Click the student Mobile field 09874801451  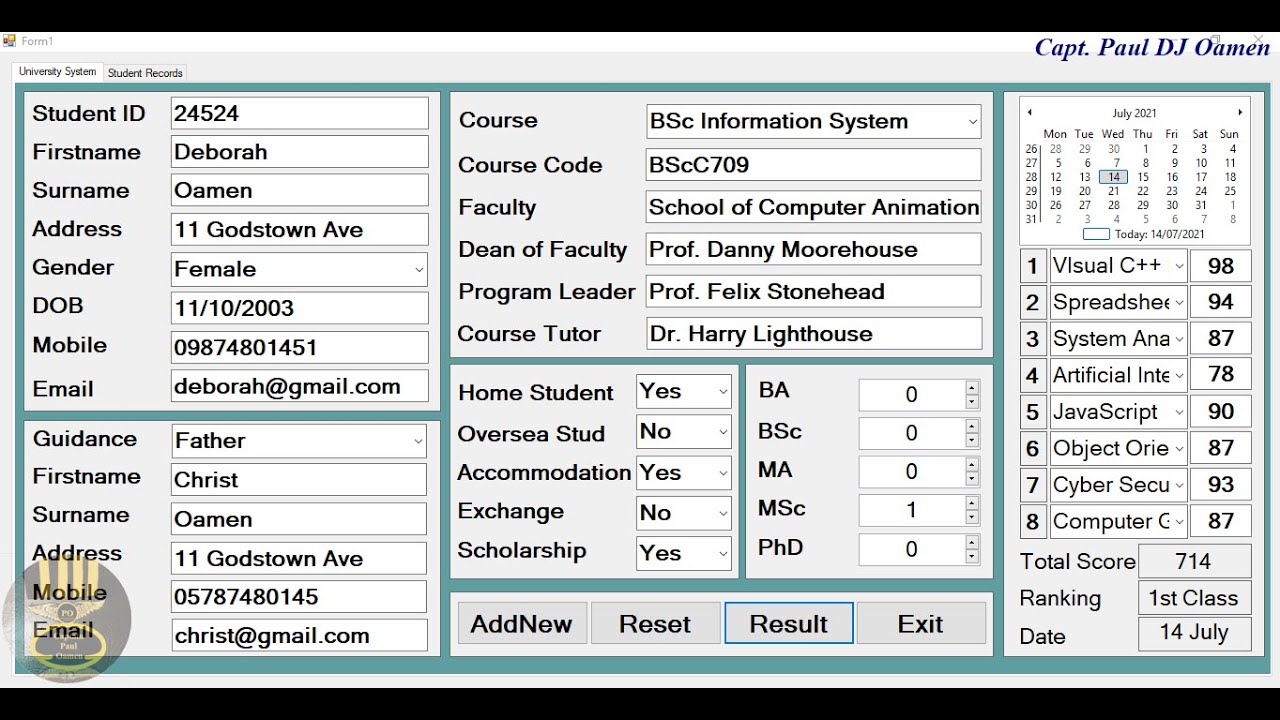(x=299, y=347)
